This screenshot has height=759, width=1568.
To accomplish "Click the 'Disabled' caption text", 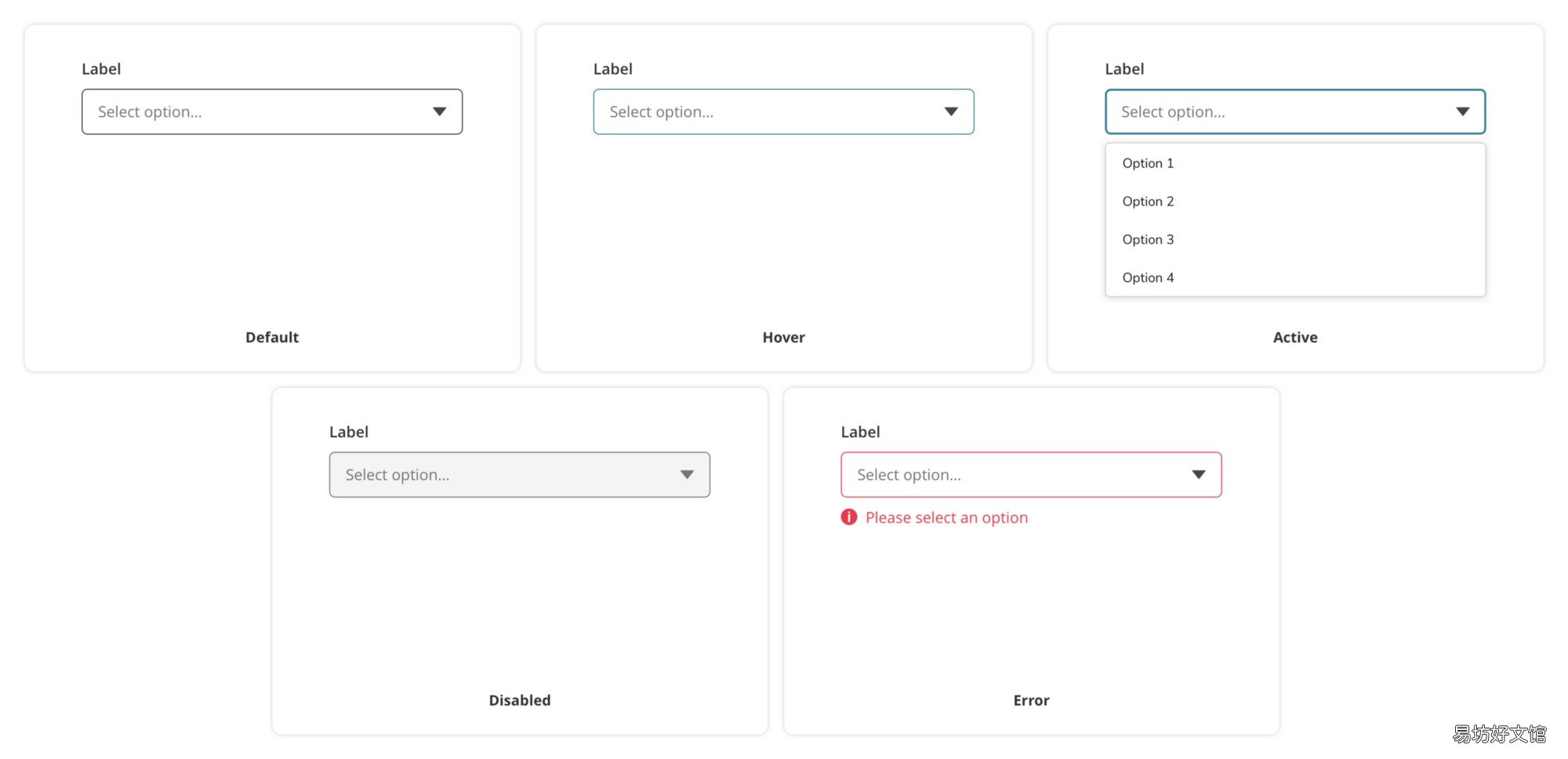I will [520, 700].
